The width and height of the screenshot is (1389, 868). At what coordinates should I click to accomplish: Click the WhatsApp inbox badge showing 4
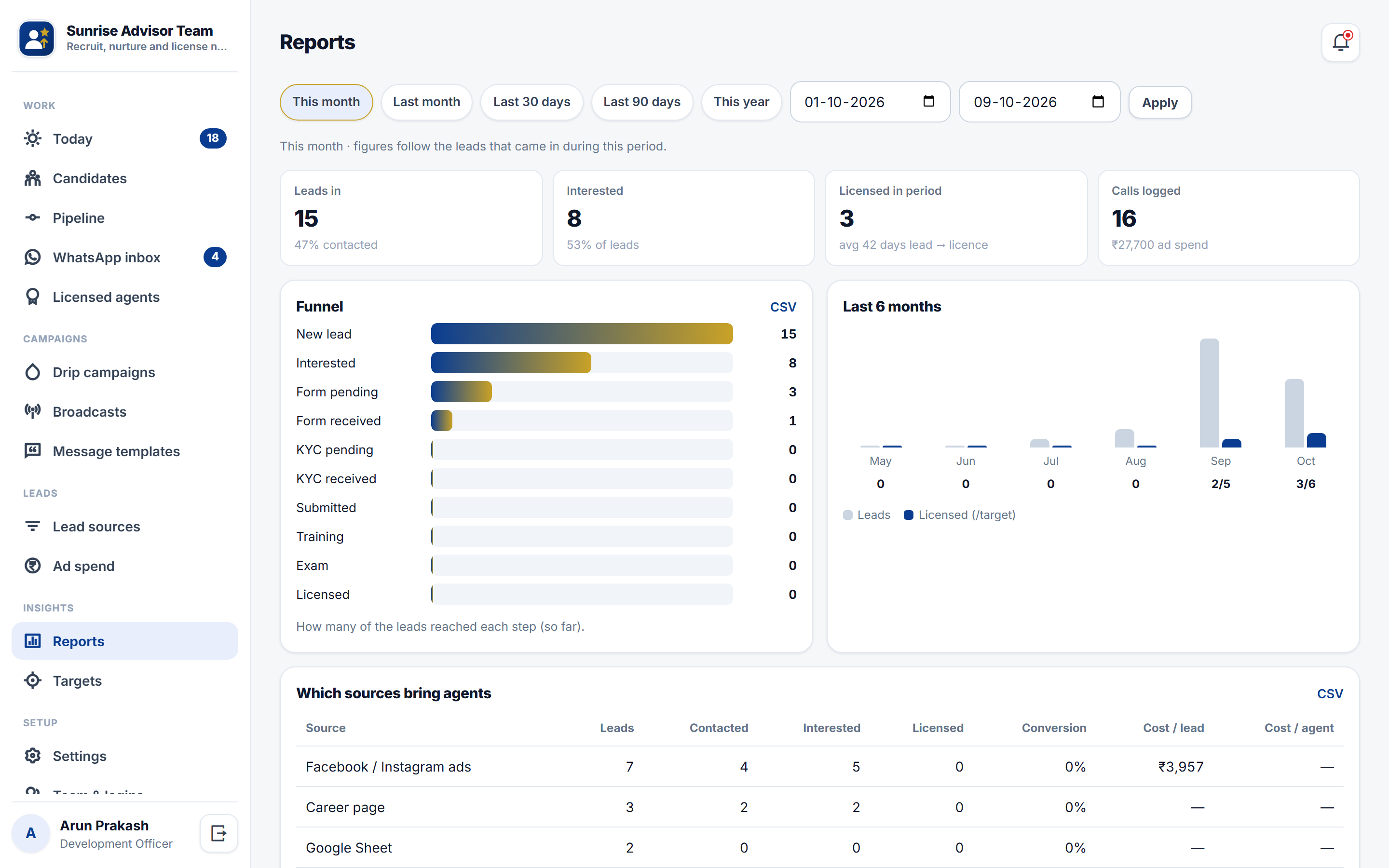(215, 257)
